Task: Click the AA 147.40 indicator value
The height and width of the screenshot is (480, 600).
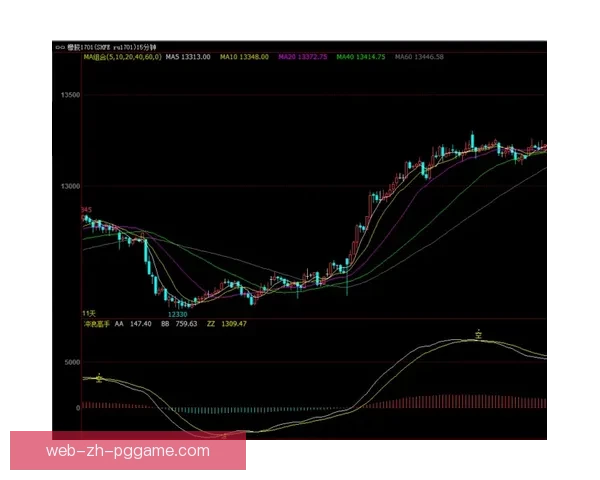Action: (132, 324)
